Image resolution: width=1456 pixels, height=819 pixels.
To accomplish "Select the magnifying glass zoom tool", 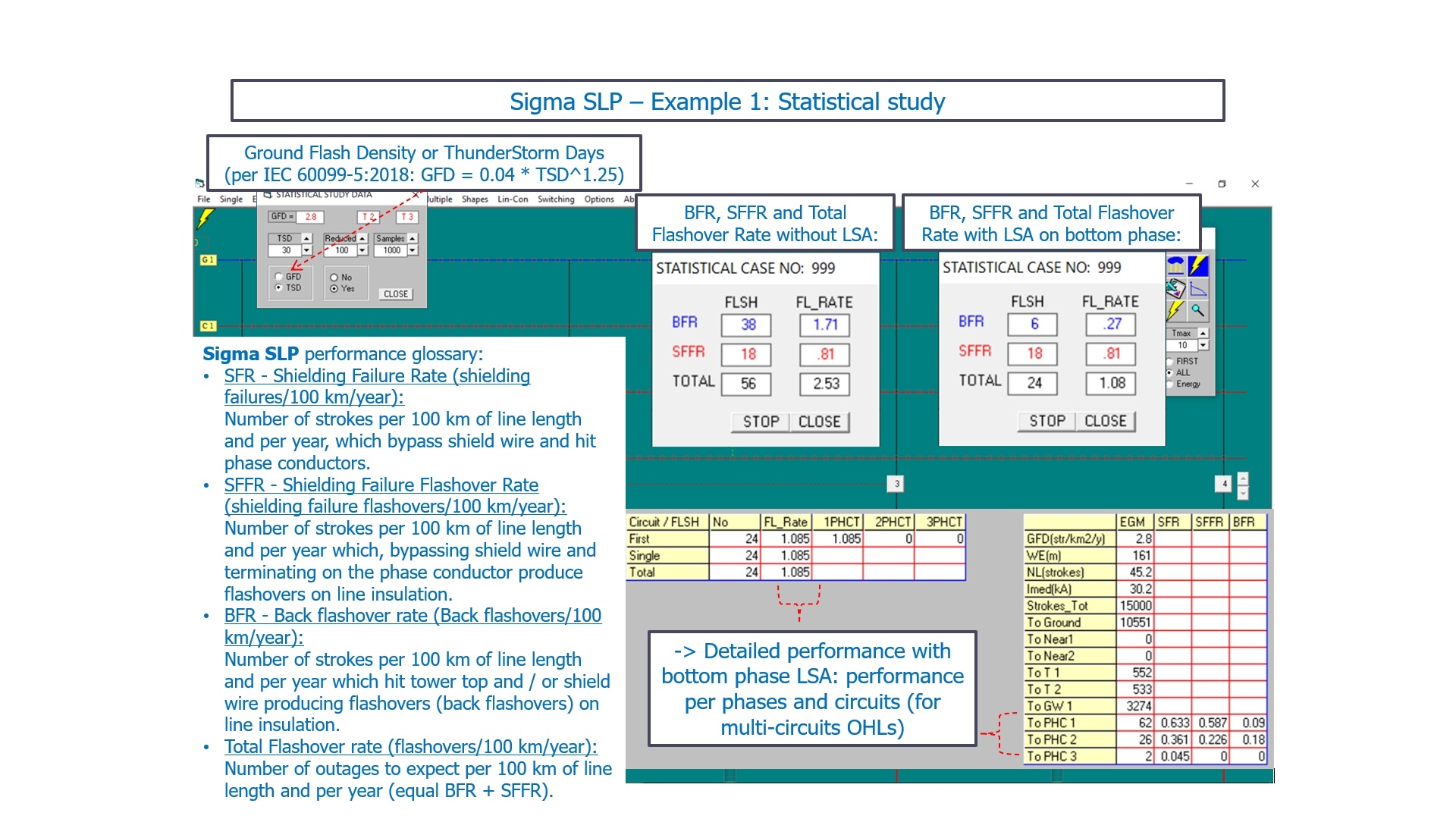I will pyautogui.click(x=1198, y=310).
